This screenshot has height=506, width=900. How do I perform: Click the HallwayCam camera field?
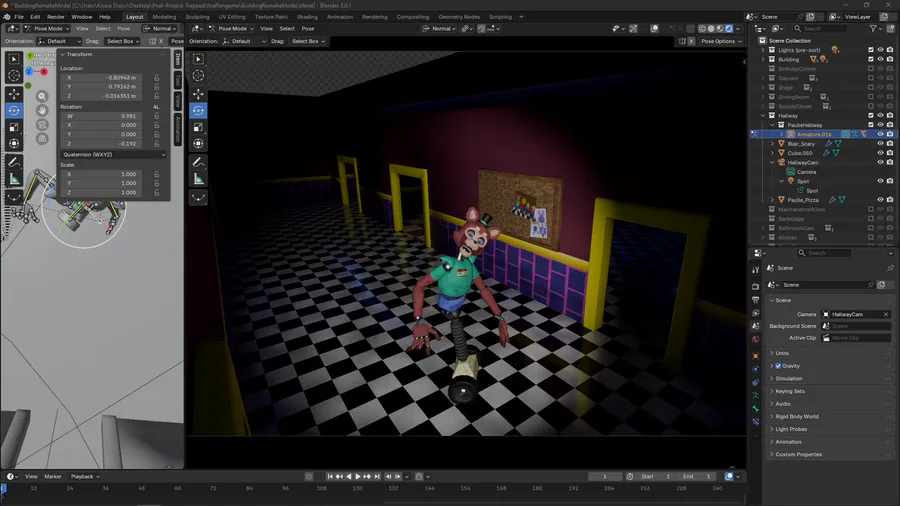855,314
